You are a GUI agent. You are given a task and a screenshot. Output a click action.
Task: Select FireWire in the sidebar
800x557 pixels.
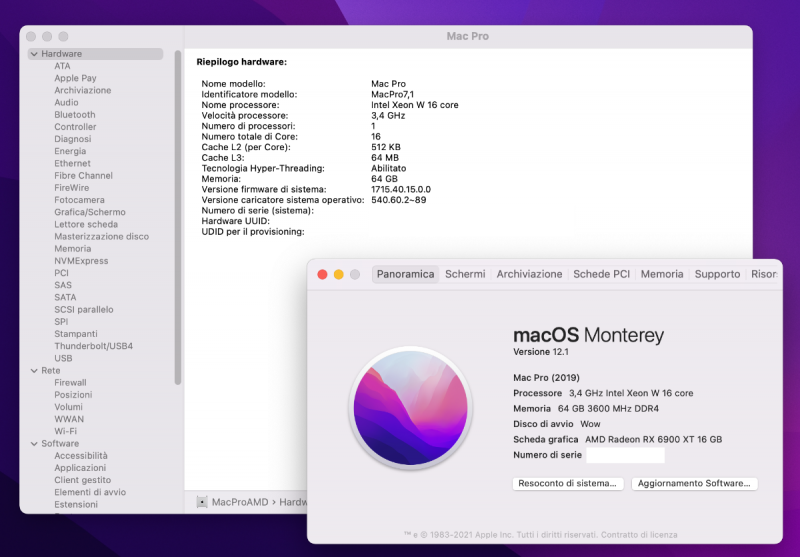click(71, 188)
